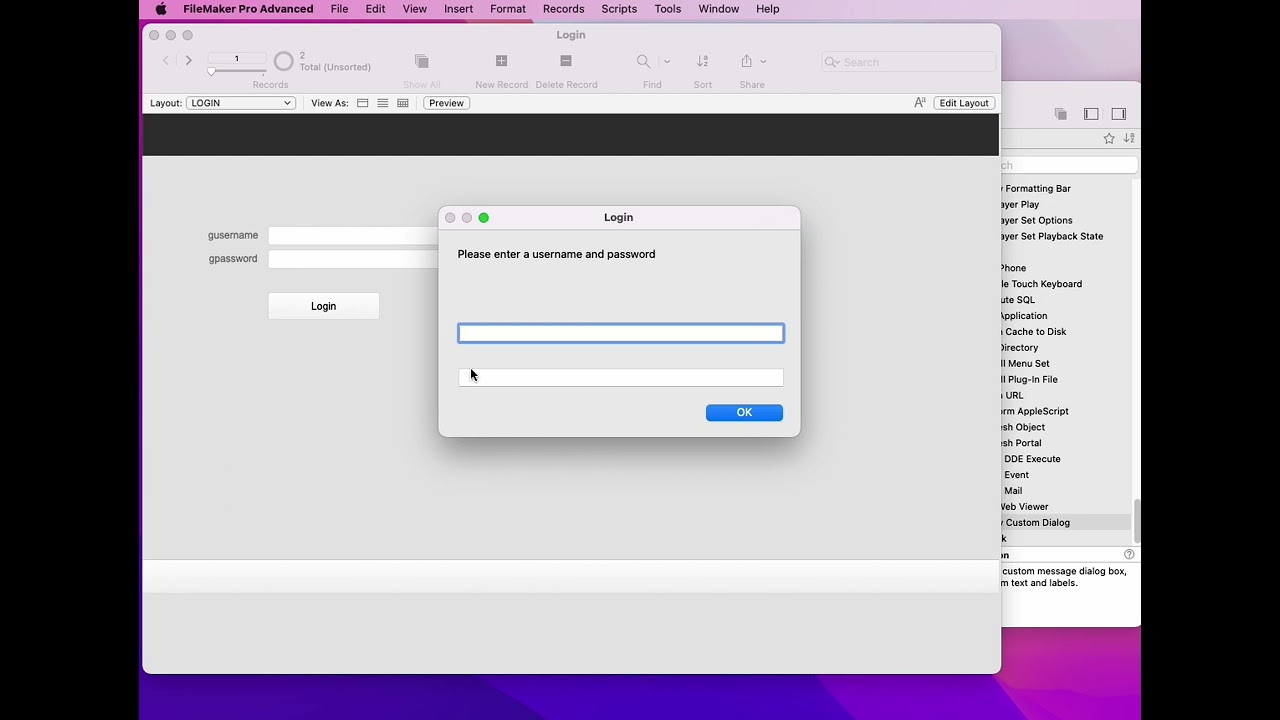This screenshot has width=1280, height=720.
Task: Click OK in the Login dialog
Action: click(744, 413)
